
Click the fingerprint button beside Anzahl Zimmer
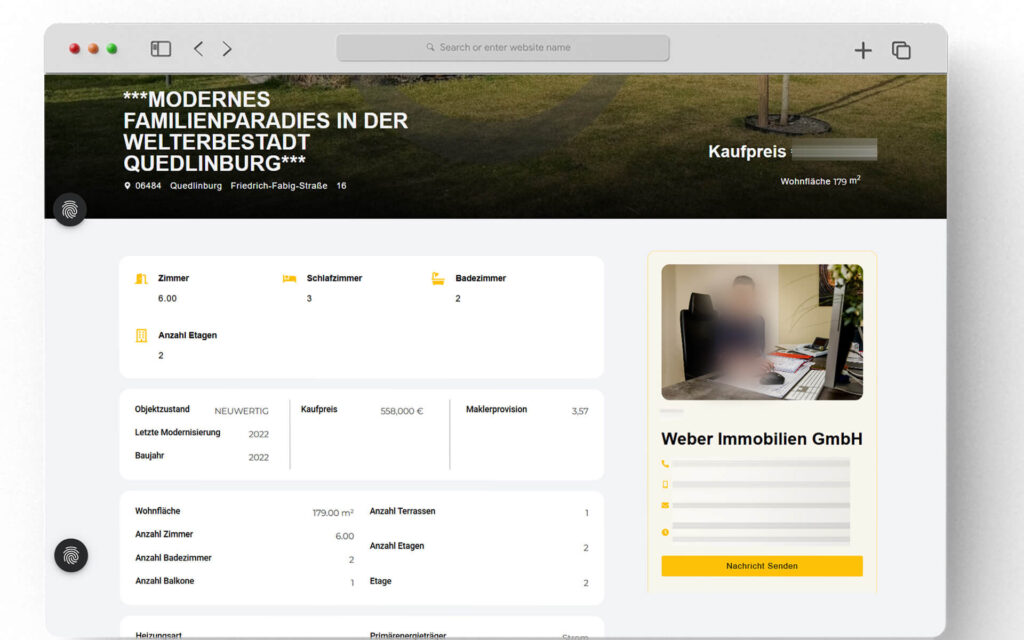pyautogui.click(x=71, y=555)
